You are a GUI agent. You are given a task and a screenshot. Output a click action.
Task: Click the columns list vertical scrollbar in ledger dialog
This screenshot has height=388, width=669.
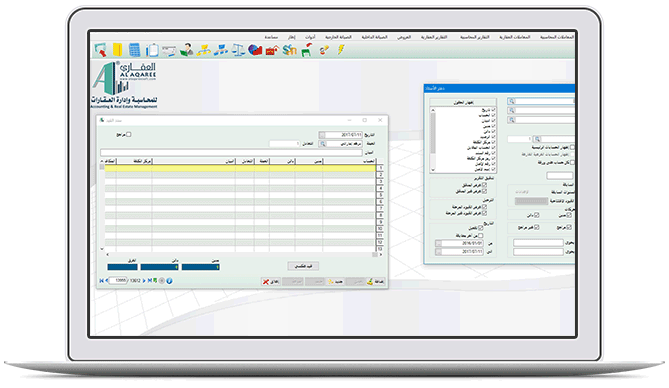(x=433, y=140)
